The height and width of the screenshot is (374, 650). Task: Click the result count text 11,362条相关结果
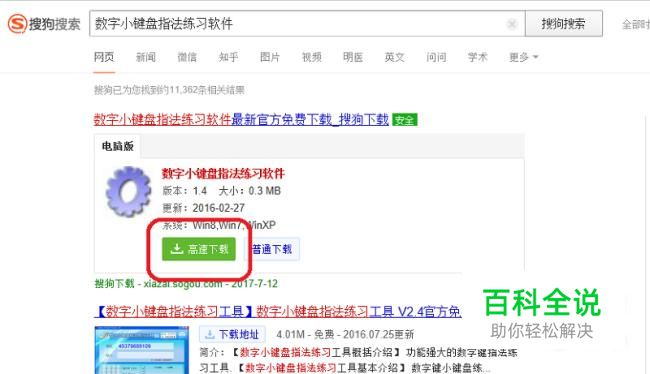coord(206,90)
